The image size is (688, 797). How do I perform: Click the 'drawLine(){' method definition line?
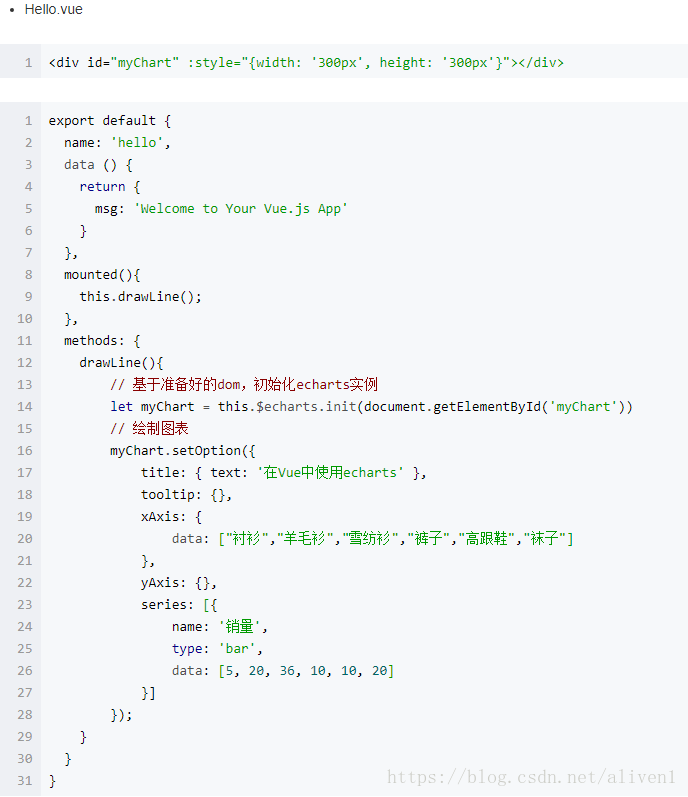121,363
